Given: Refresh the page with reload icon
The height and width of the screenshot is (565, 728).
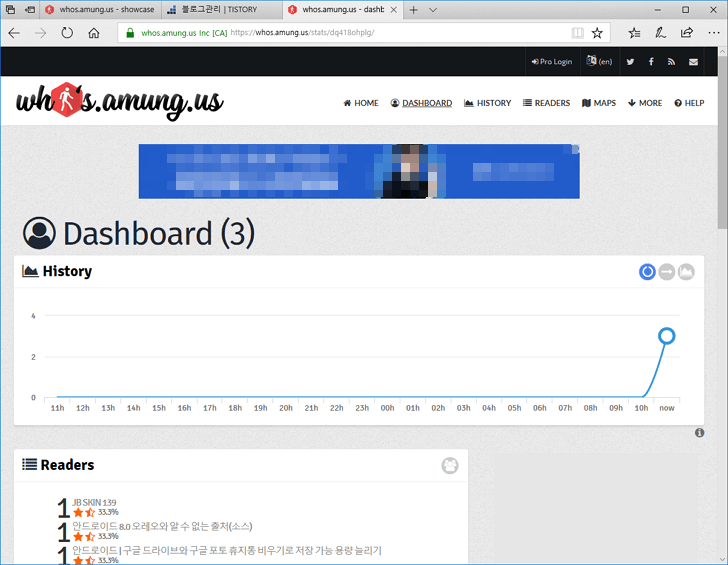Looking at the screenshot, I should (67, 33).
